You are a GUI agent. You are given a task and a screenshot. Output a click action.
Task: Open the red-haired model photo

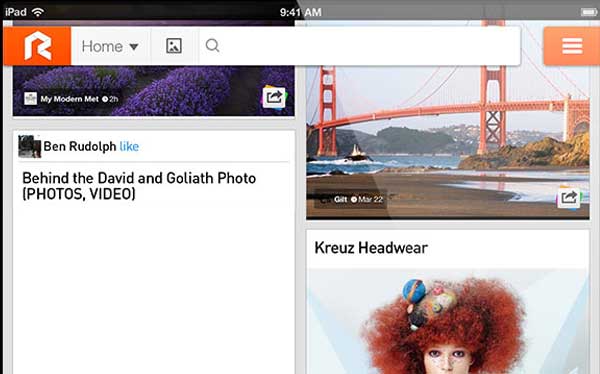447,322
